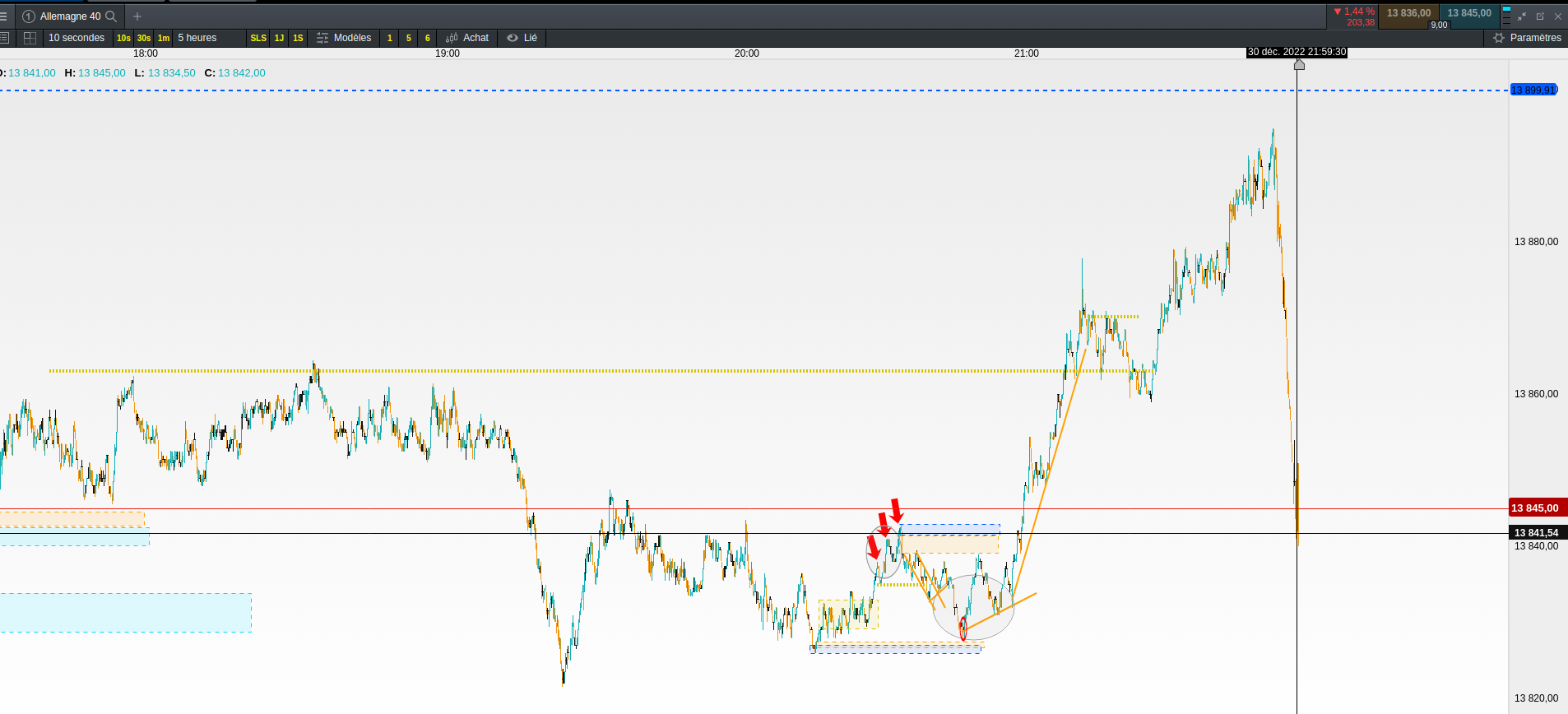The width and height of the screenshot is (1568, 714).
Task: Open the list panel icon in chart toolbar
Action: (x=4, y=38)
